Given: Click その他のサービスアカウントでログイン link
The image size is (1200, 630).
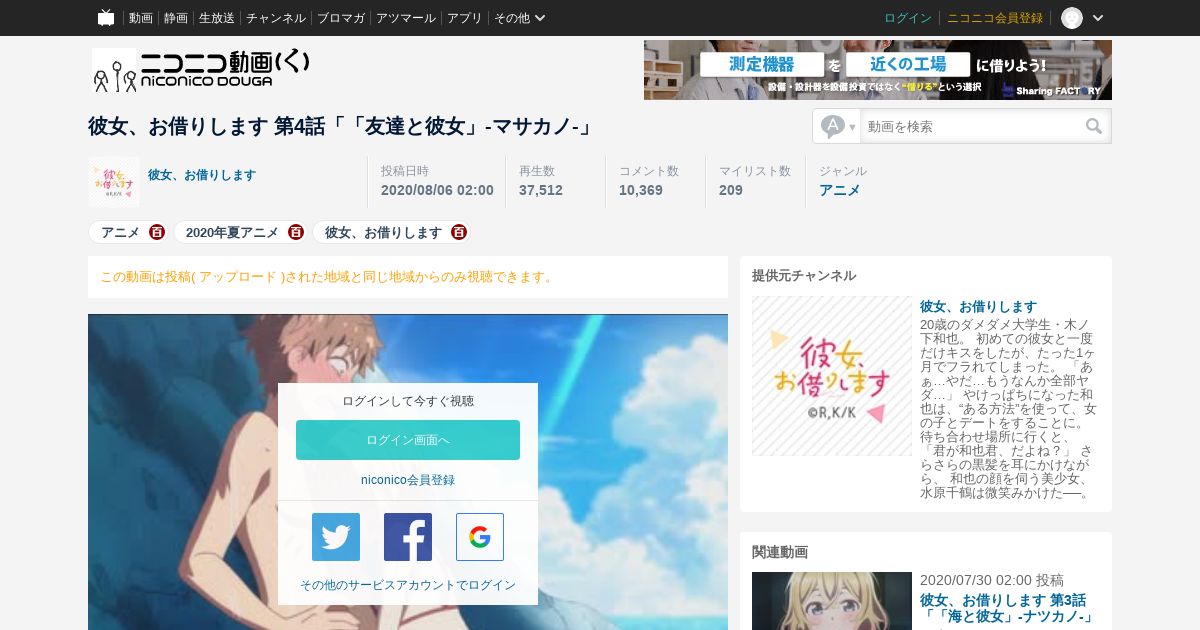Looking at the screenshot, I should 408,585.
